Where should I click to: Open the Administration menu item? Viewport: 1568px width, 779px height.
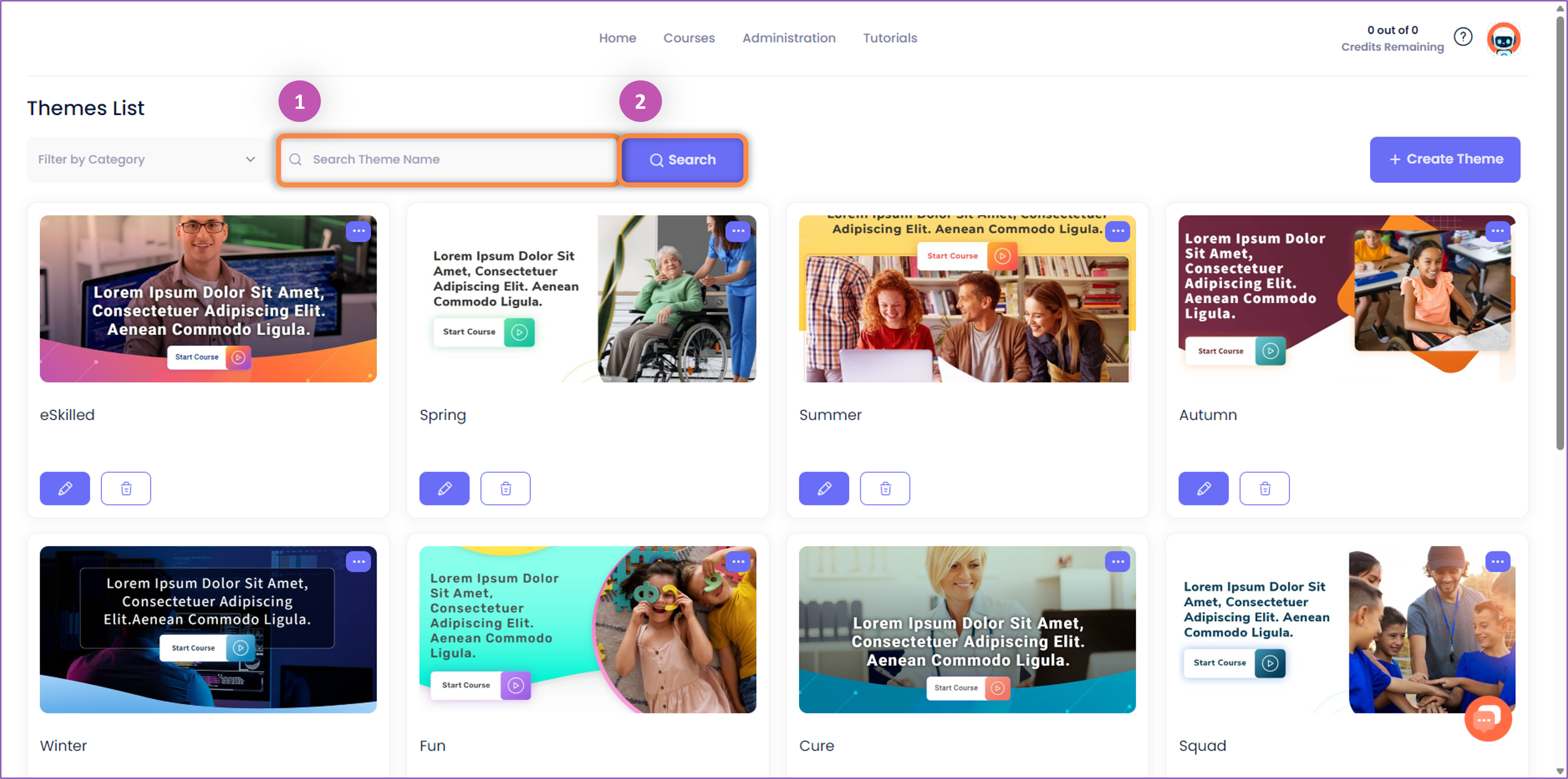pos(789,38)
